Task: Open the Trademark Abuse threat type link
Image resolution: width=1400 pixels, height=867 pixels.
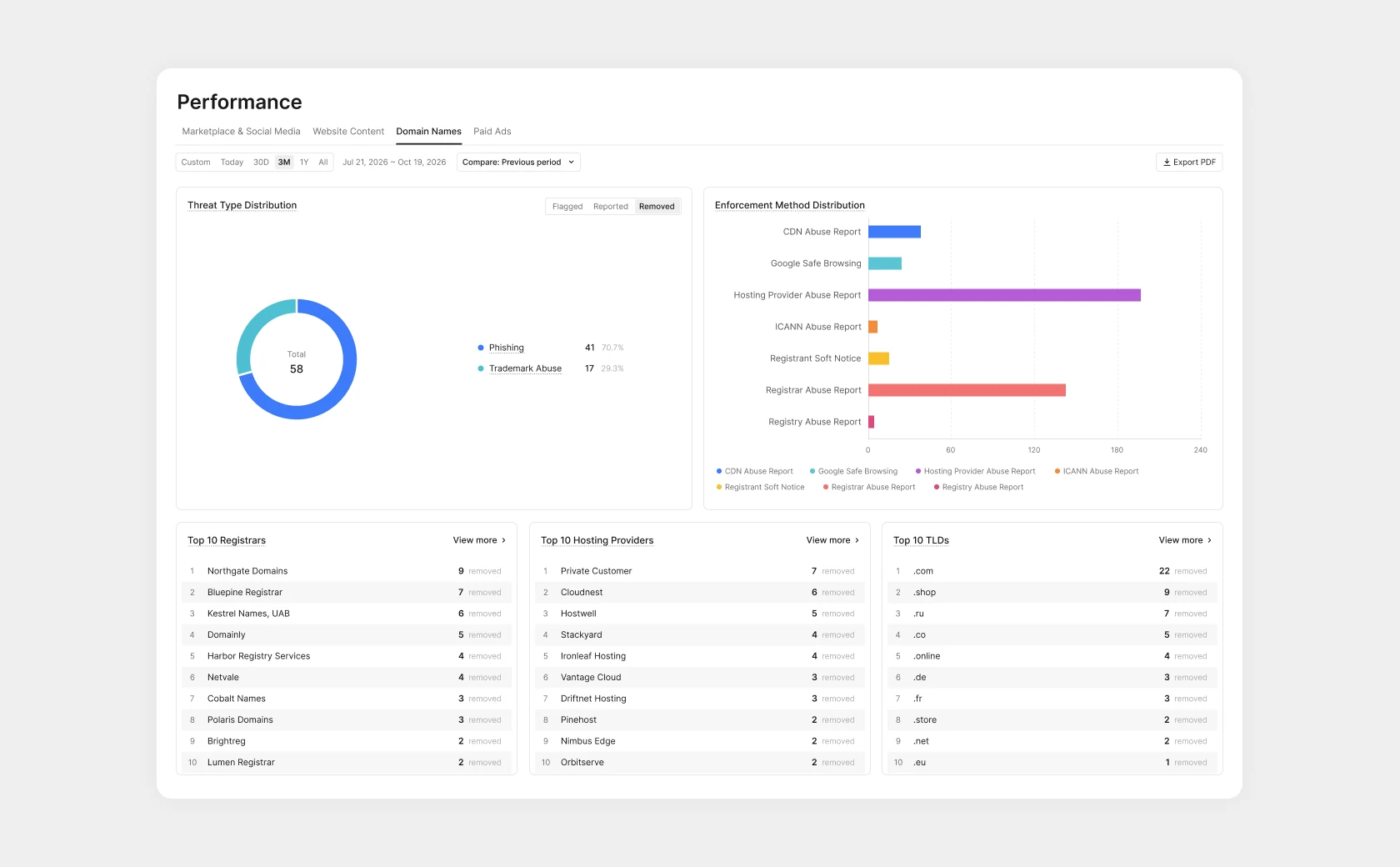Action: click(525, 368)
